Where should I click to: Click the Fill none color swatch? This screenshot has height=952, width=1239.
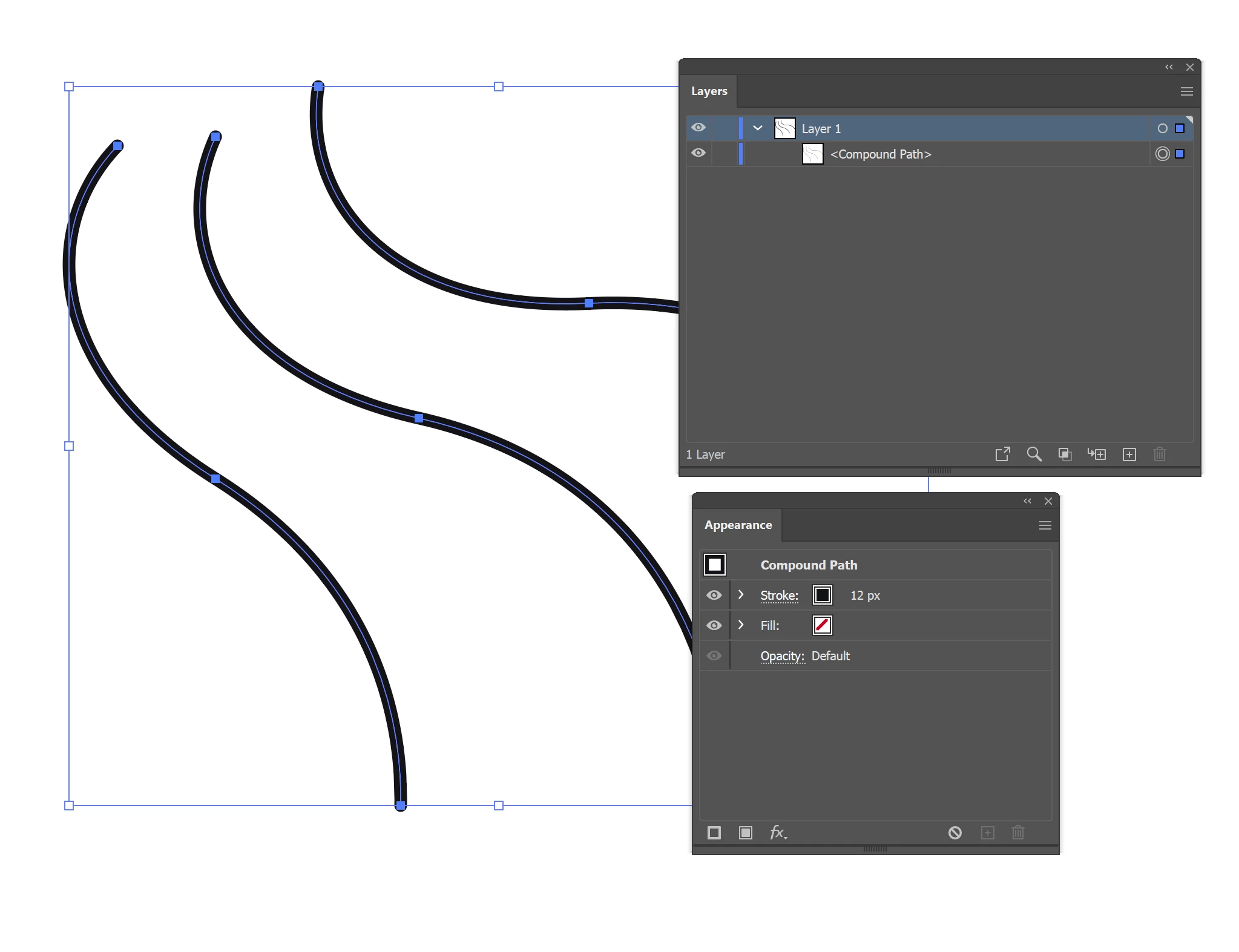[x=822, y=625]
